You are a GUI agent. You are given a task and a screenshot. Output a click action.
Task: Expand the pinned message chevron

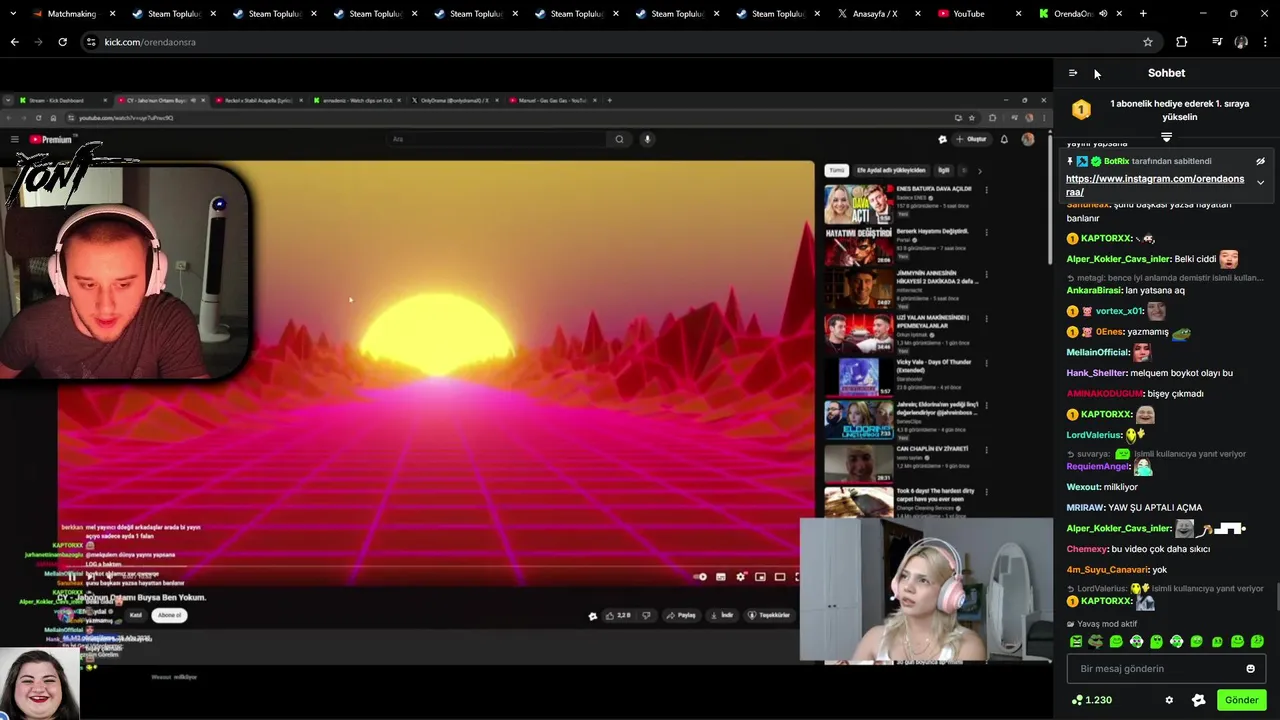[x=1260, y=183]
